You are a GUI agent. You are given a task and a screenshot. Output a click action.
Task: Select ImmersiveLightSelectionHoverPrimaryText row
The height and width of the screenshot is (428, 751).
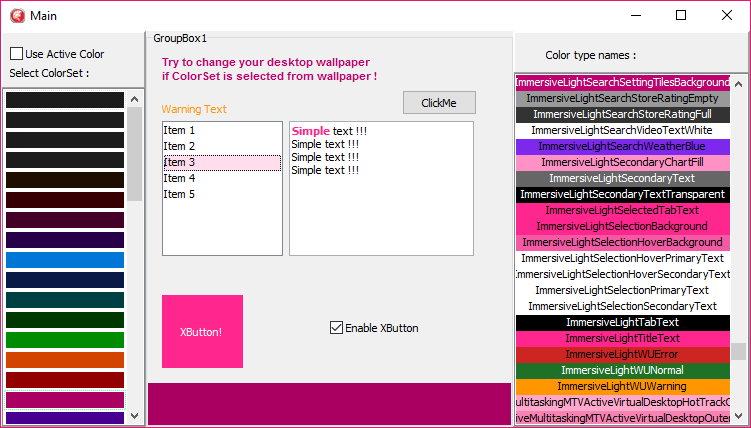[623, 259]
